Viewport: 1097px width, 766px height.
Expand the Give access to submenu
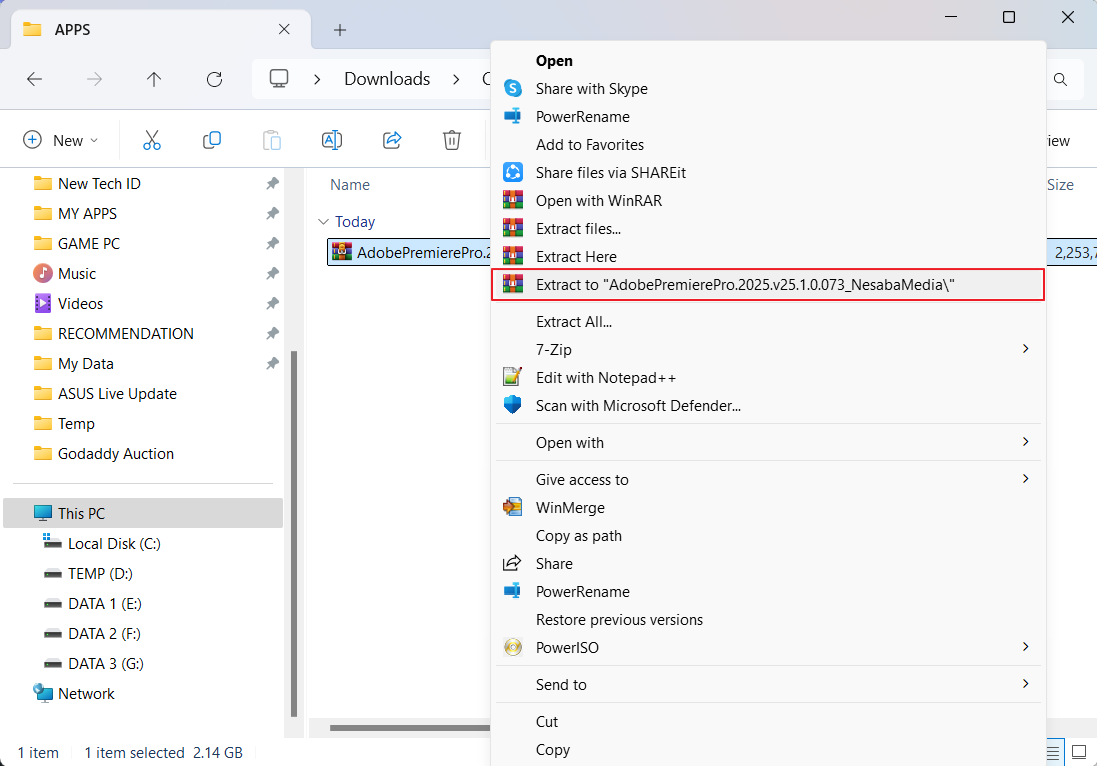(x=1026, y=478)
